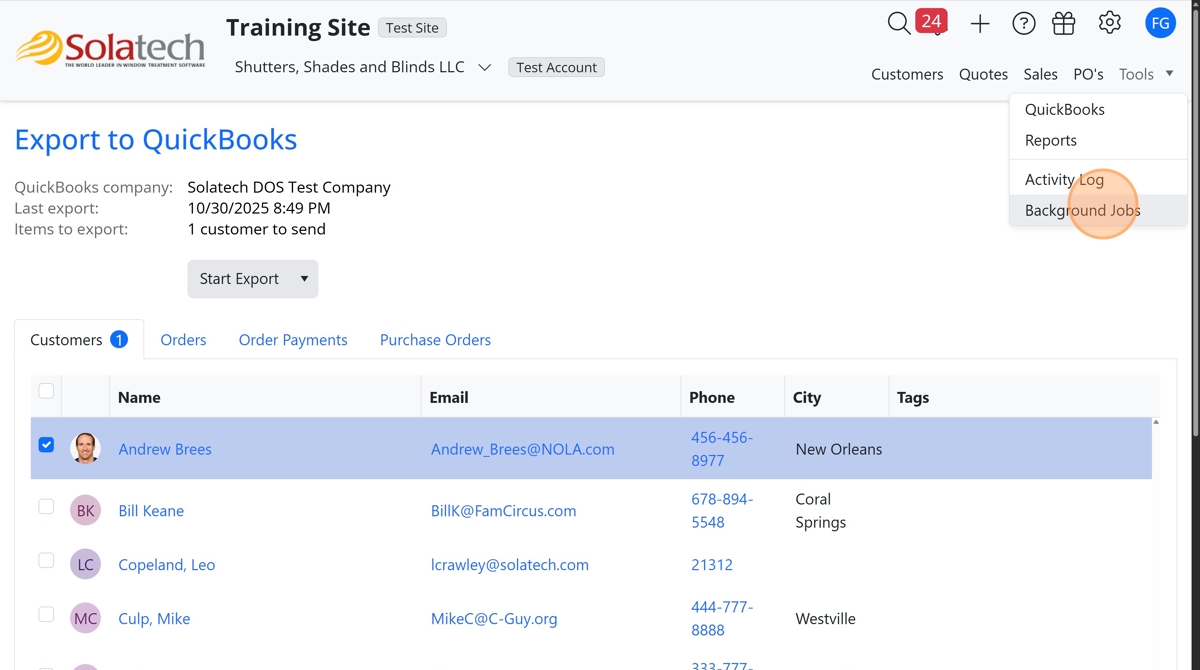Expand the Start Export dropdown arrow
1200x670 pixels.
[x=304, y=279]
